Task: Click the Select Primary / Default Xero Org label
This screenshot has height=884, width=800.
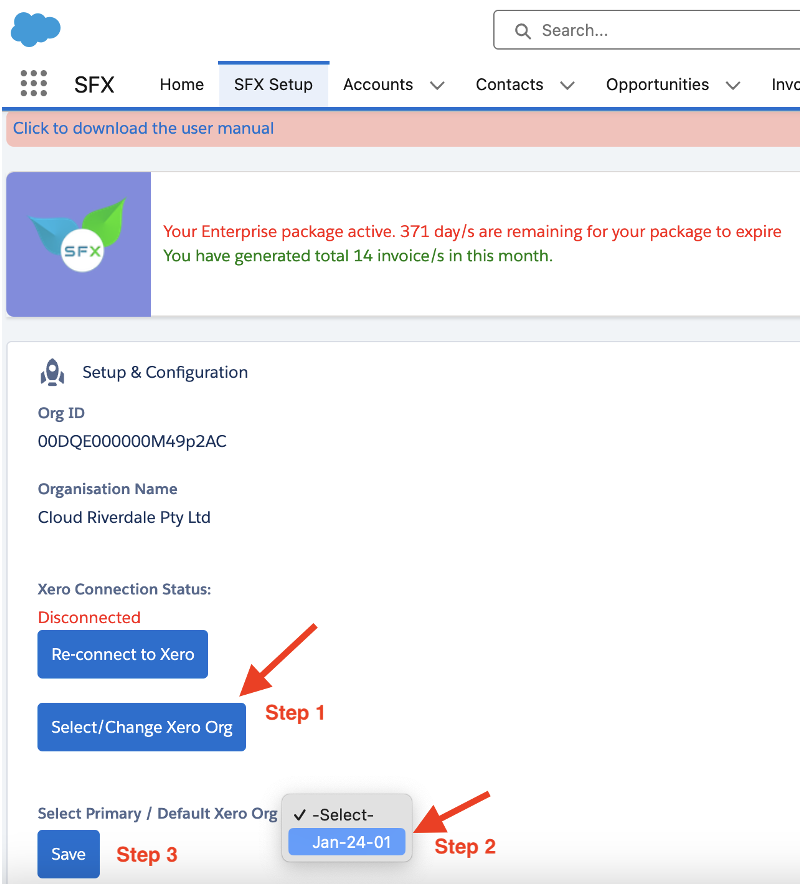Action: (157, 814)
